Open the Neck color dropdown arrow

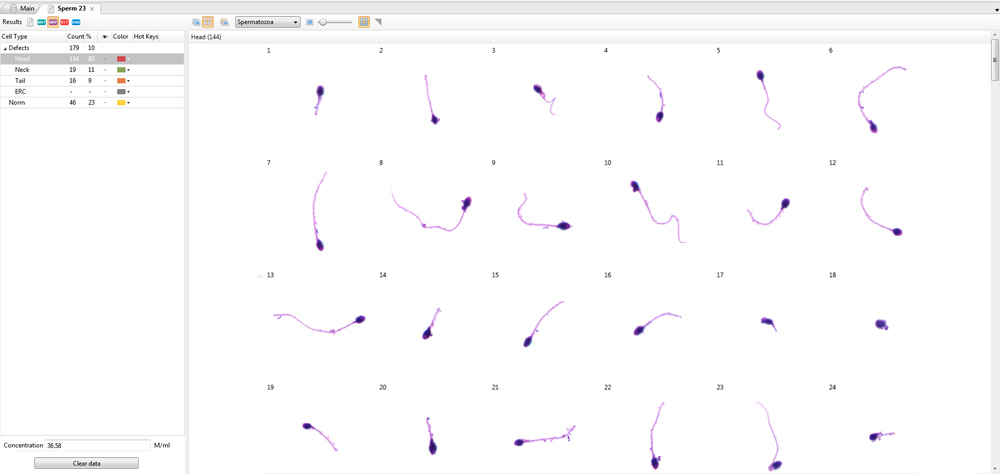click(x=129, y=70)
